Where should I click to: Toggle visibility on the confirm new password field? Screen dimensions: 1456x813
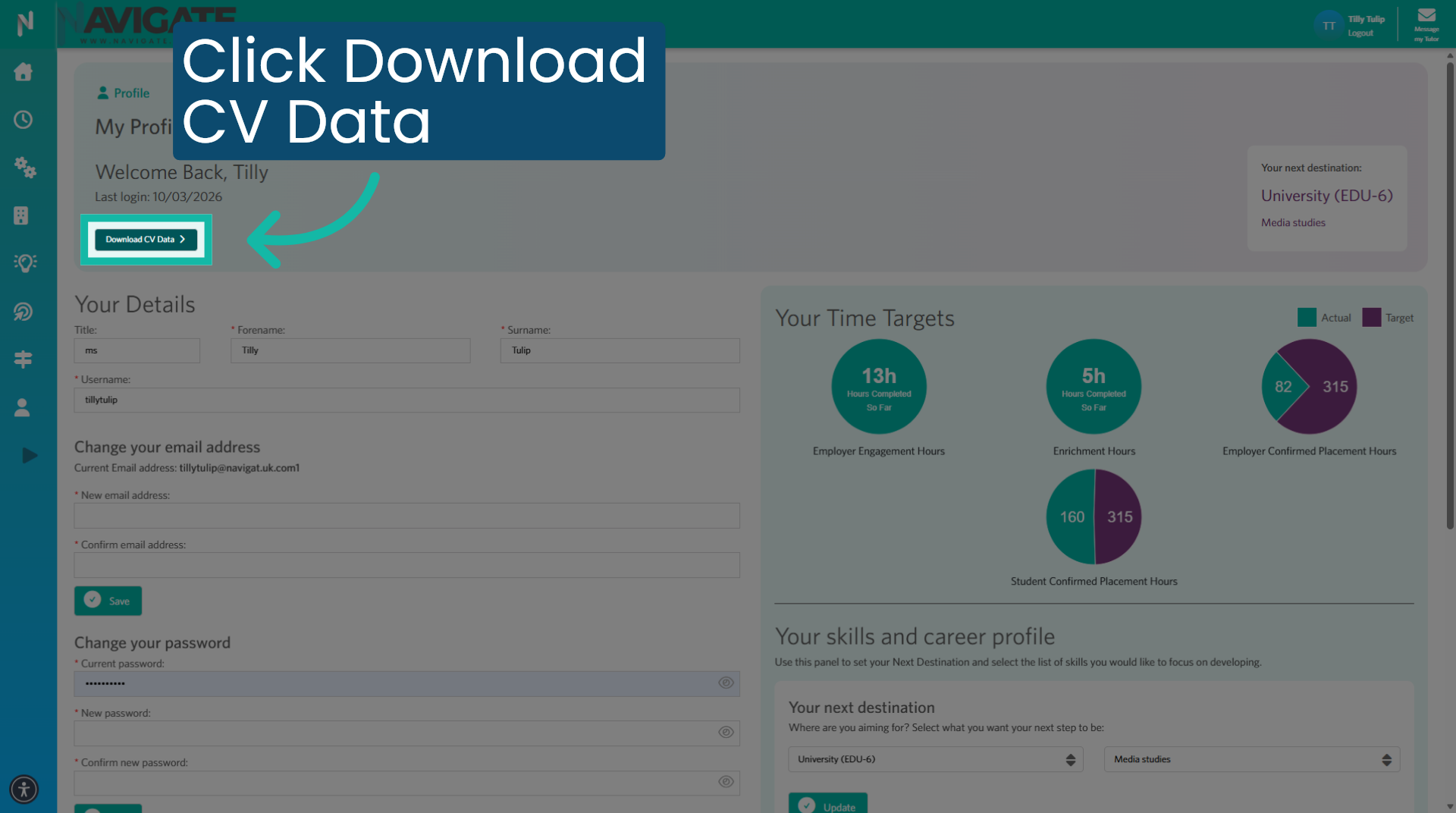725,782
